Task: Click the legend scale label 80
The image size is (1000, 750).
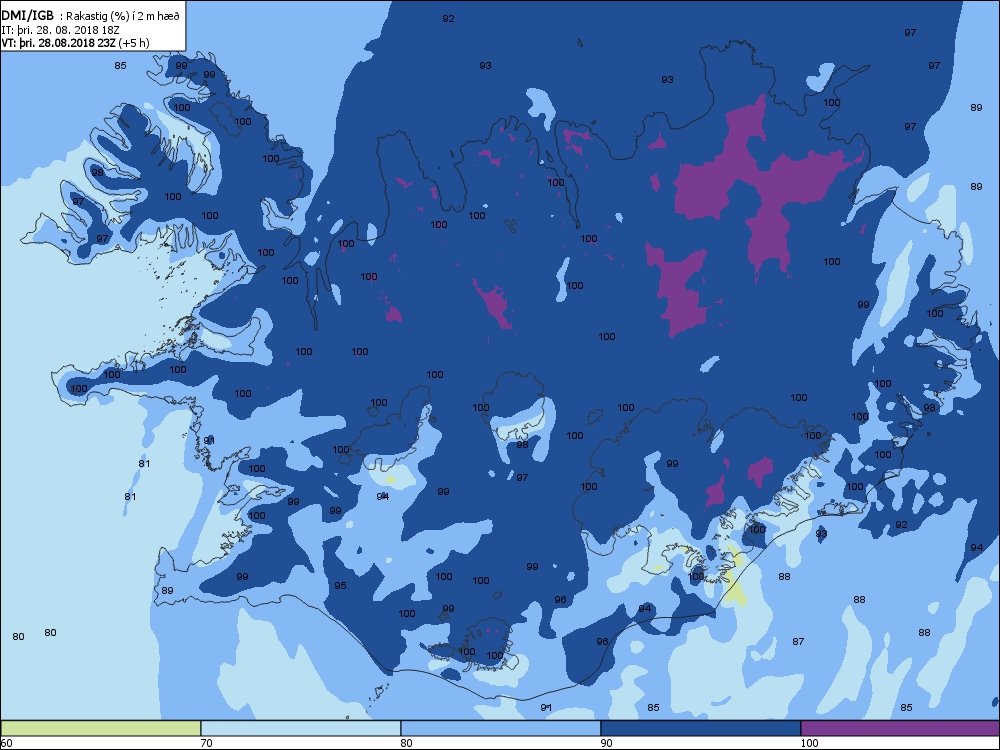Action: pyautogui.click(x=406, y=742)
